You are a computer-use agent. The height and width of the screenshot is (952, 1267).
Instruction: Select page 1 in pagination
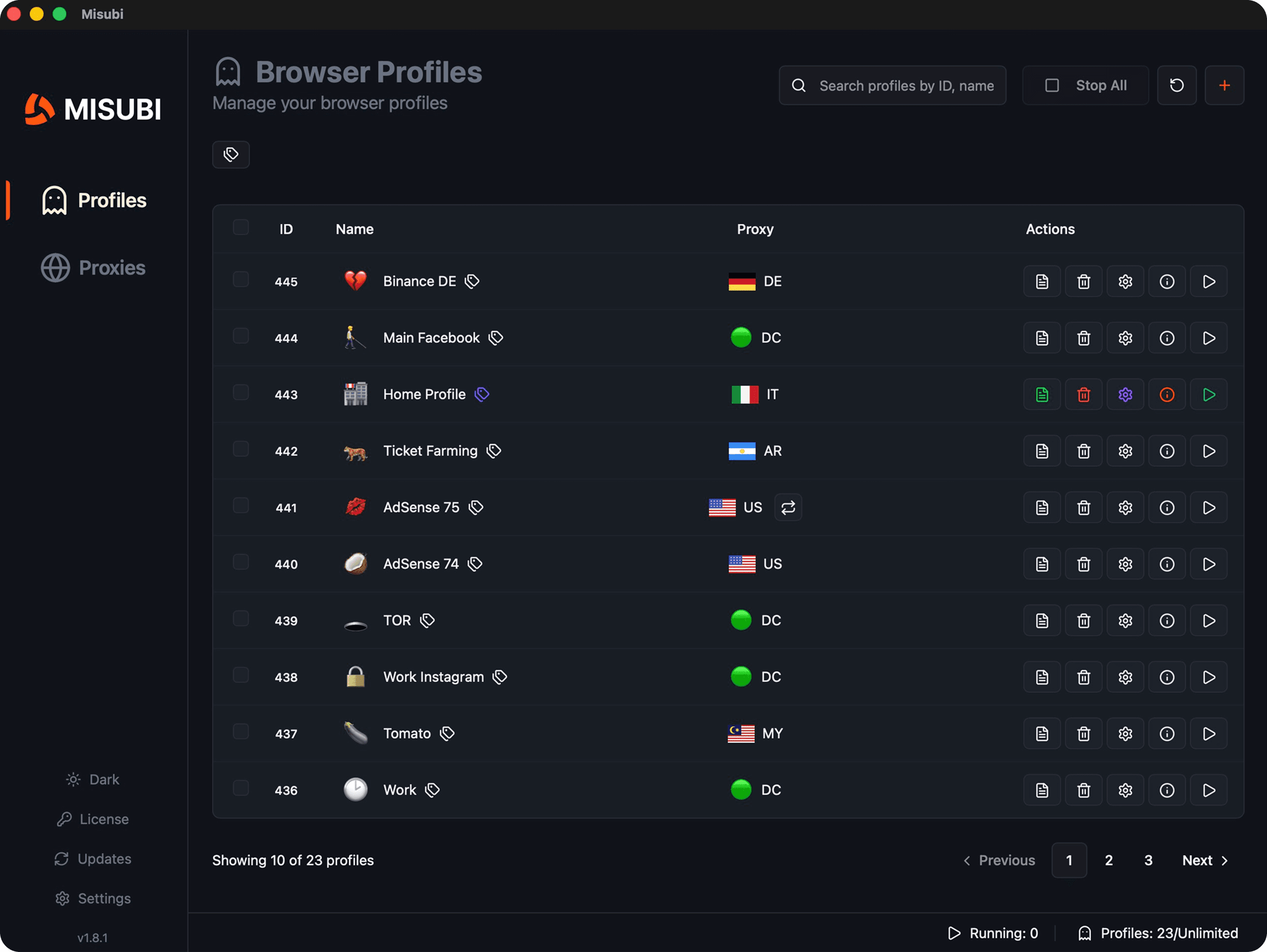coord(1069,861)
